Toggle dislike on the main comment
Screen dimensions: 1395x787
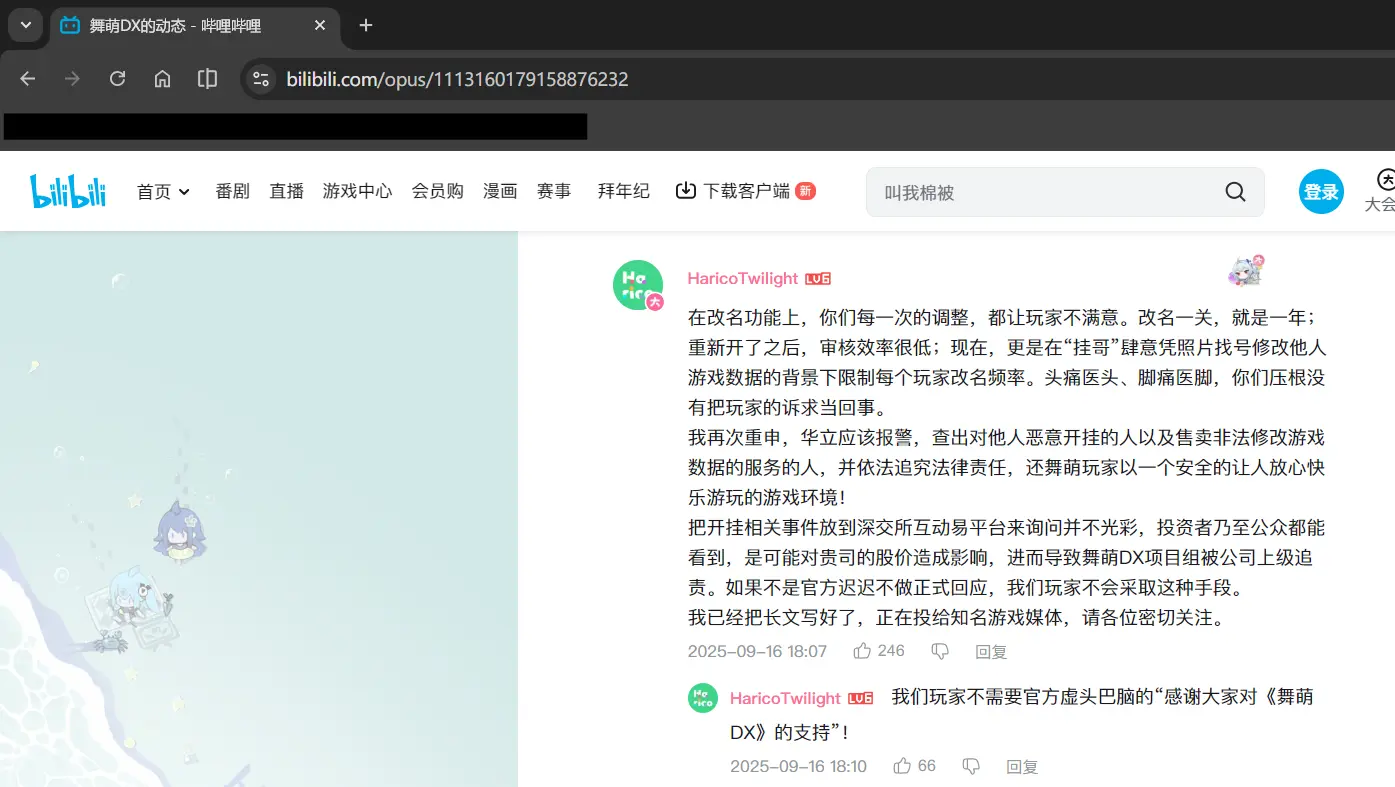click(x=939, y=650)
